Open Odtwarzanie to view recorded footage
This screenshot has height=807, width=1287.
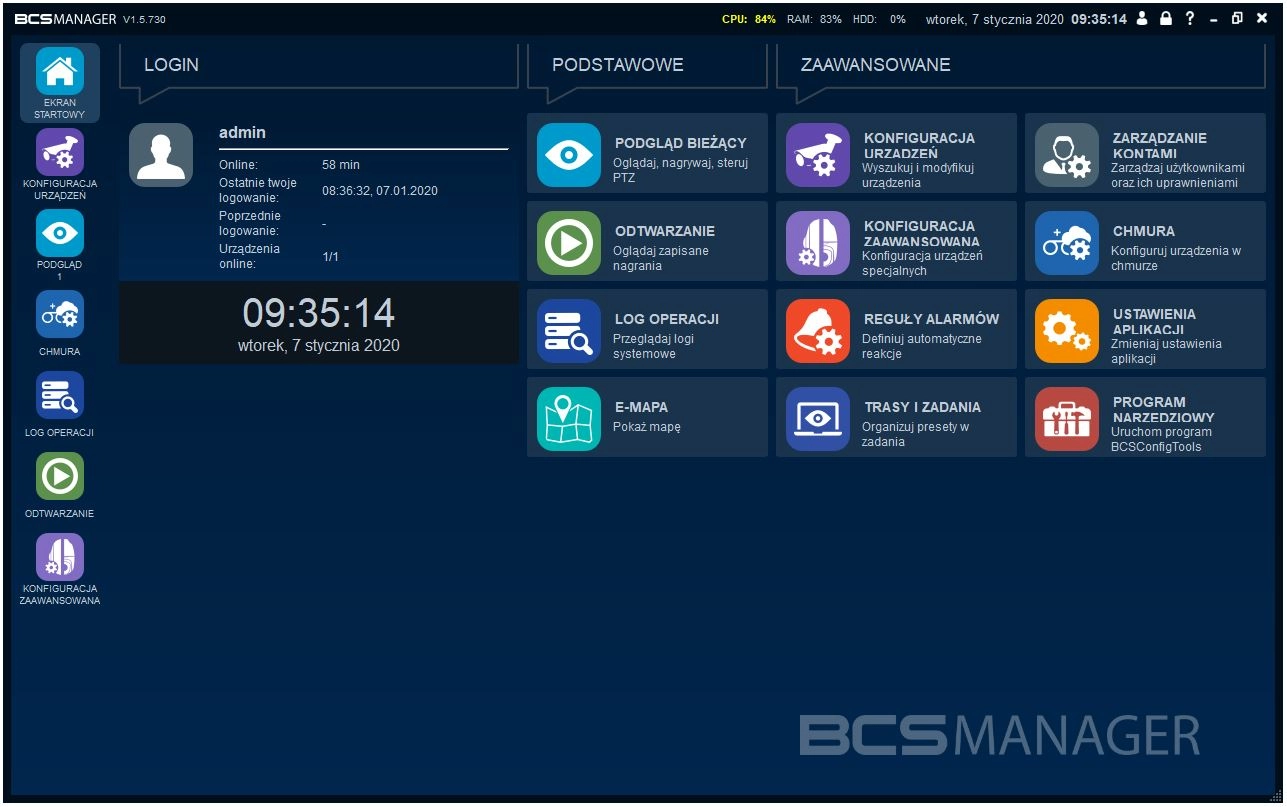tap(647, 241)
